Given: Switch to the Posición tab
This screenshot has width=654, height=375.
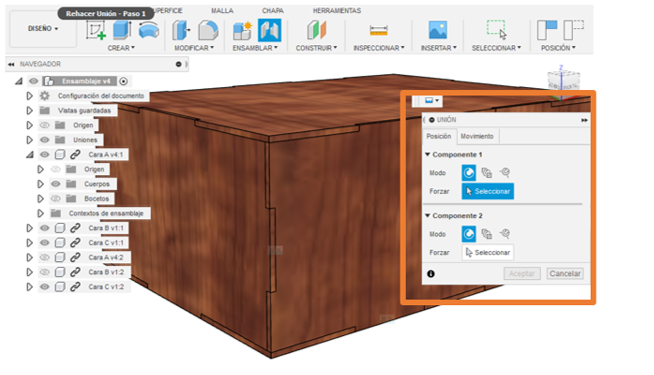Looking at the screenshot, I should [x=439, y=136].
